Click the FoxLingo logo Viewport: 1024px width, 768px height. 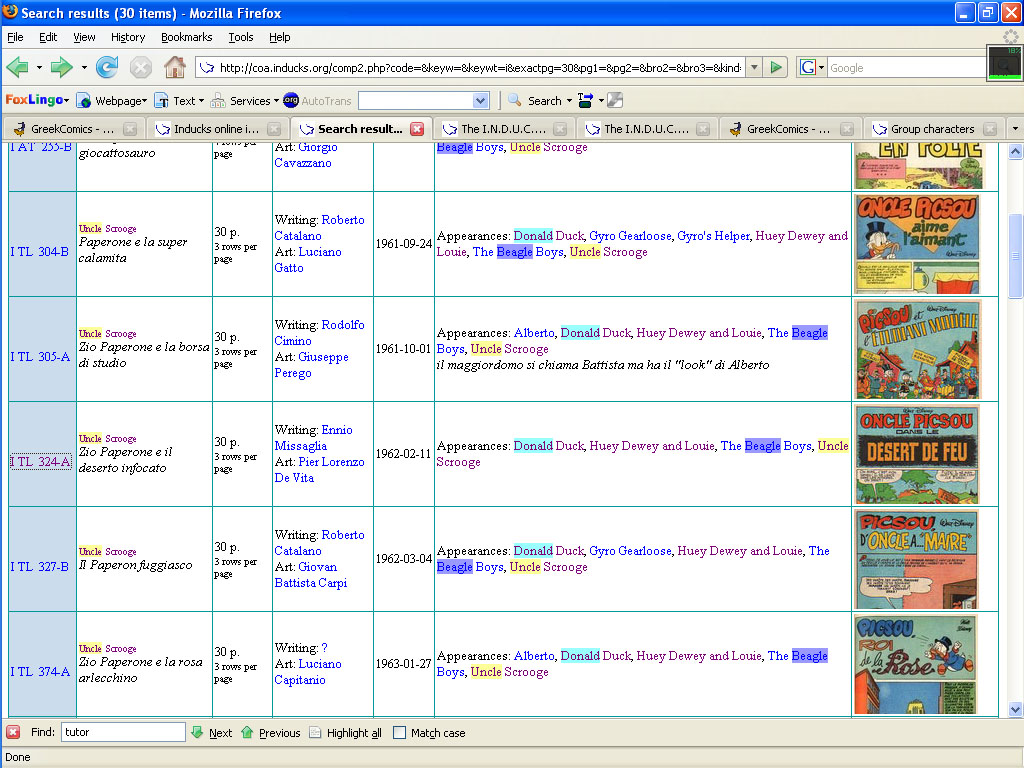(x=34, y=100)
